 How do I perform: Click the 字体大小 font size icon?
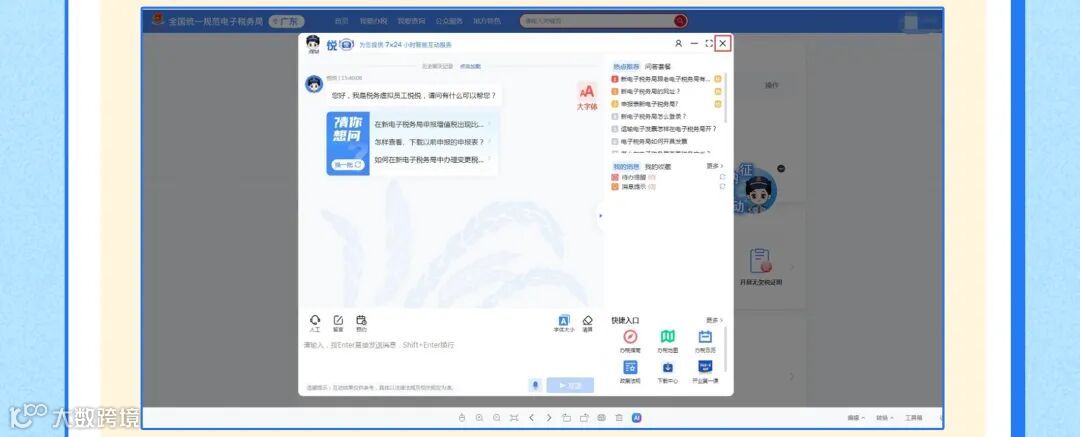(563, 321)
